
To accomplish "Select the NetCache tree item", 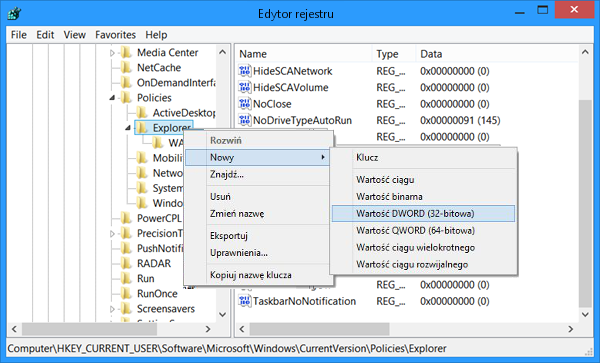I will click(159, 68).
